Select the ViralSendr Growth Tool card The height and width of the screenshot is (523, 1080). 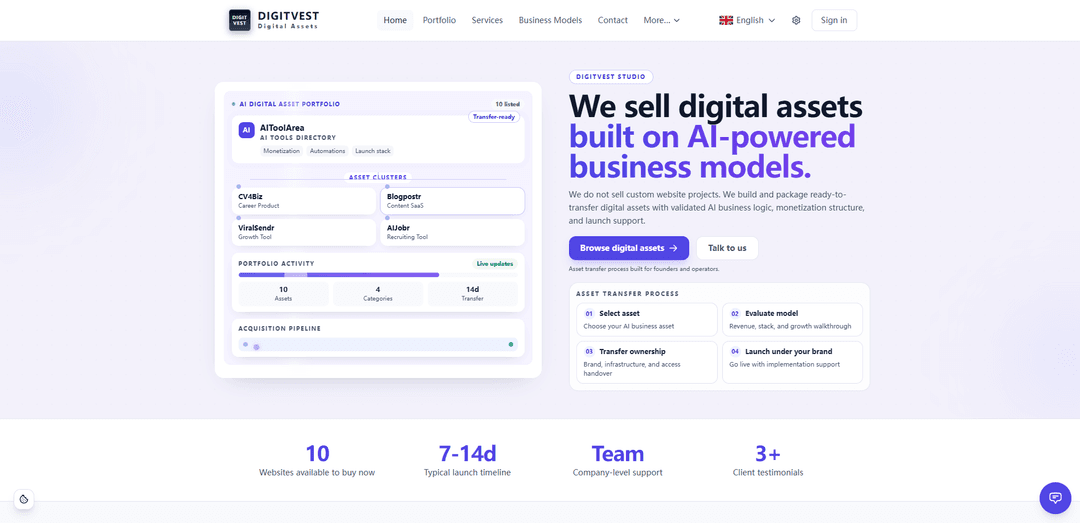click(x=304, y=232)
